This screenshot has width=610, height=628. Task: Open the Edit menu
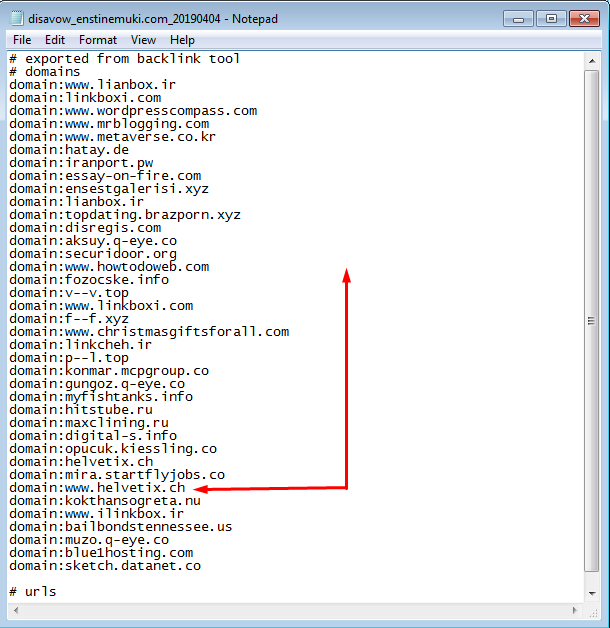point(55,40)
